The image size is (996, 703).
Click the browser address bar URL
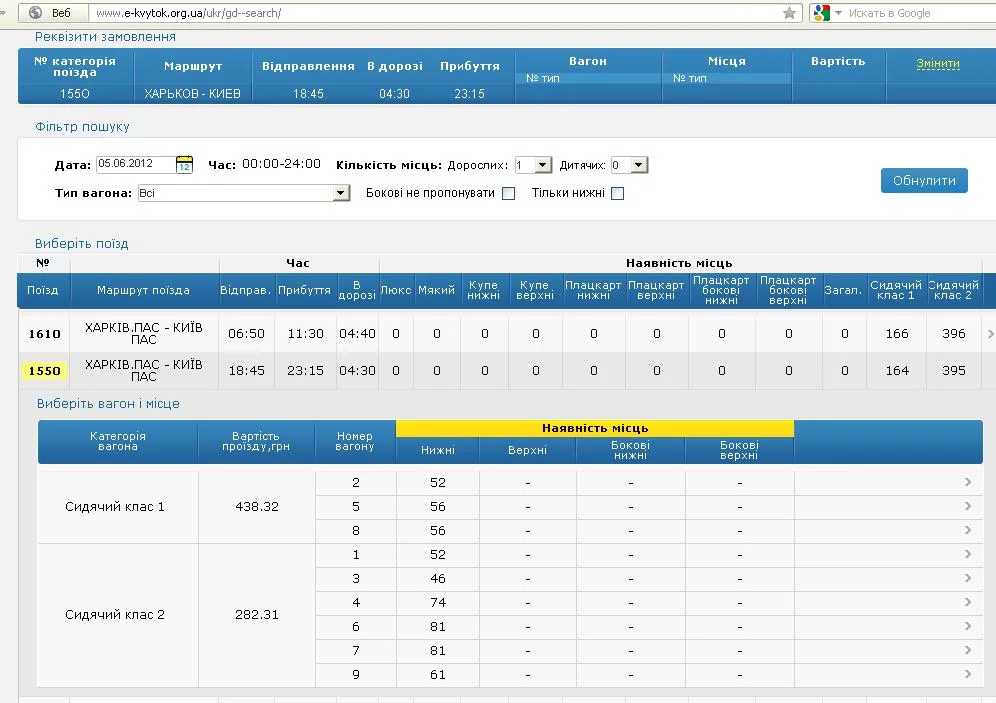[430, 13]
